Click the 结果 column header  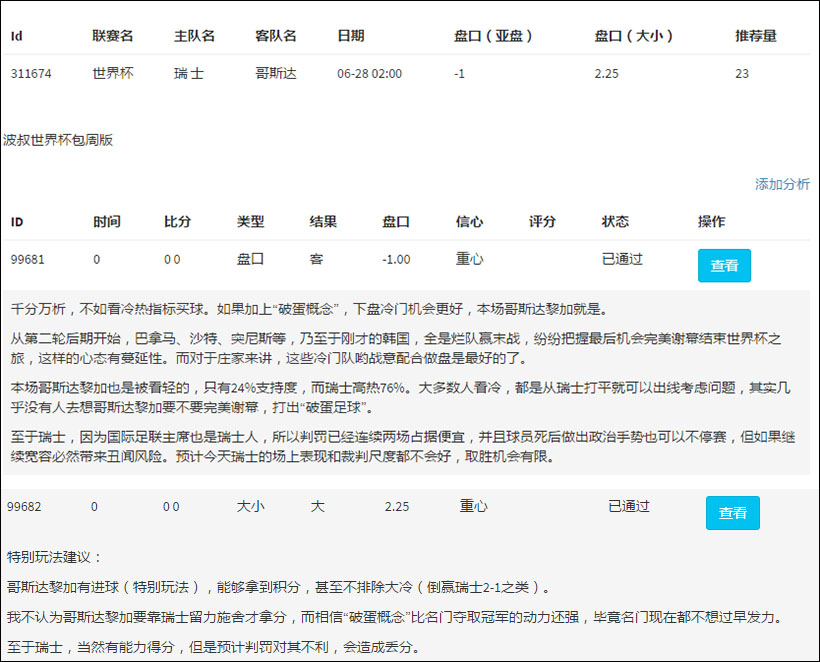(323, 222)
